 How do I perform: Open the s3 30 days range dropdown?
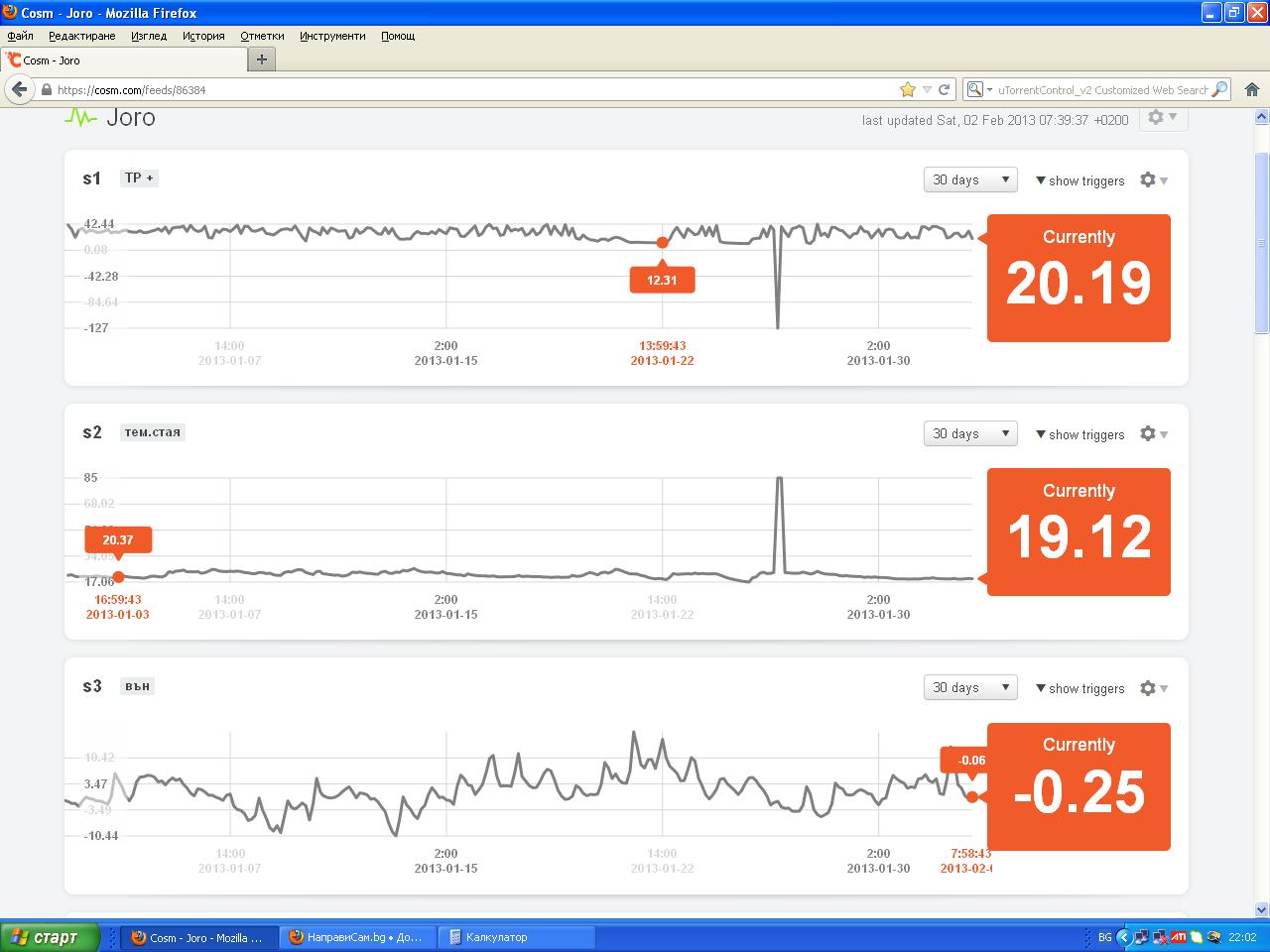coord(970,688)
